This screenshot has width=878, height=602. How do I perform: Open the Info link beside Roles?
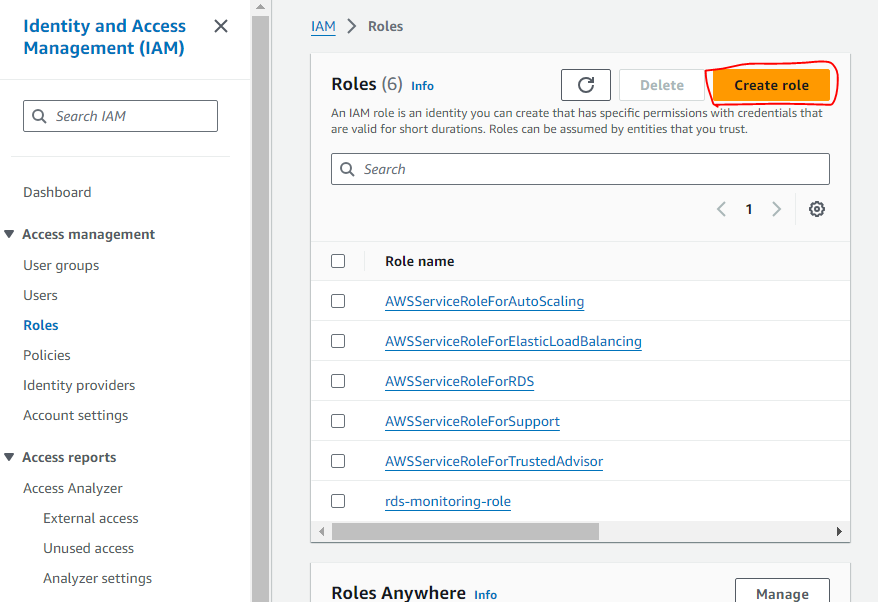click(x=422, y=86)
